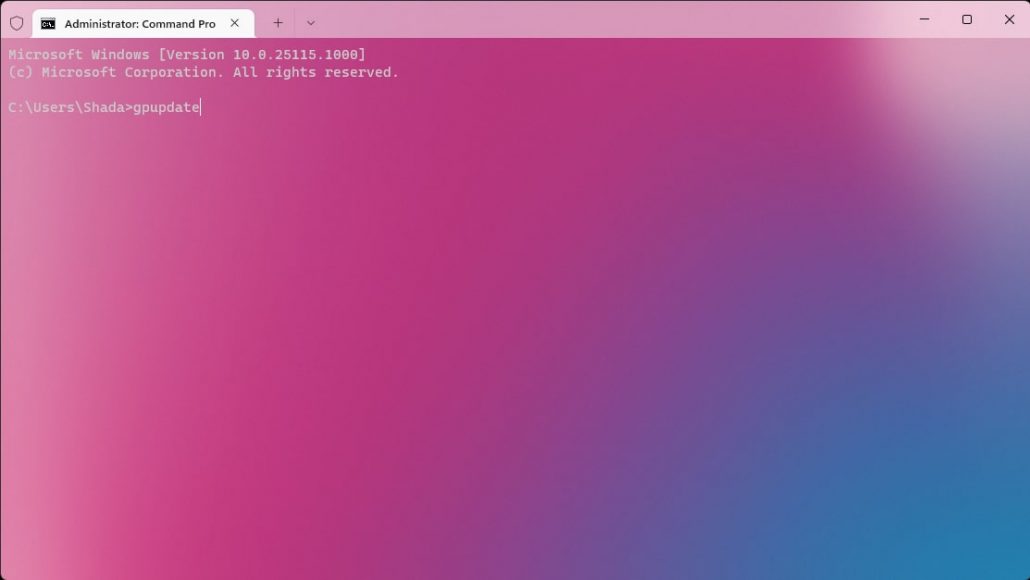Click the words Microsoft Windows in the first line

coord(79,55)
